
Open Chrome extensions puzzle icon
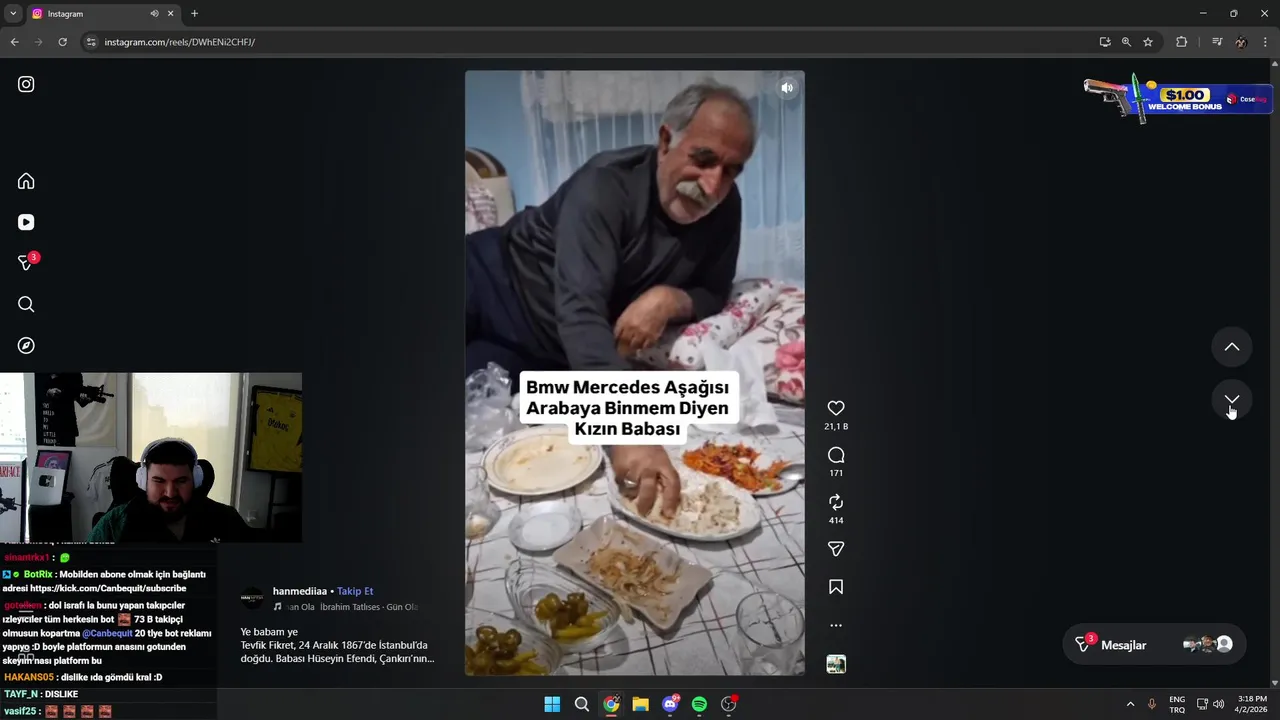1181,42
